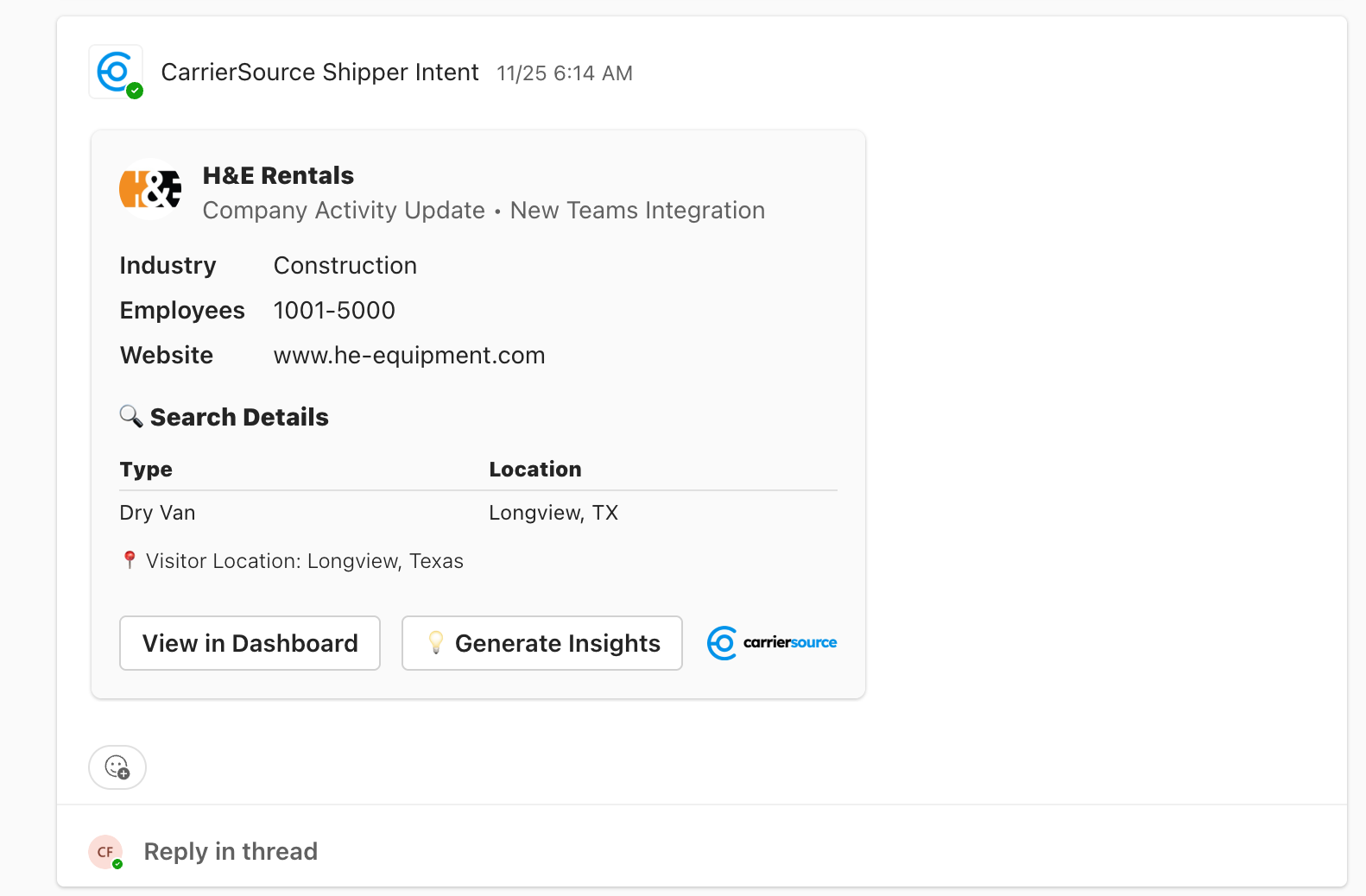This screenshot has width=1366, height=896.
Task: Select the Construction industry value
Action: tap(345, 266)
